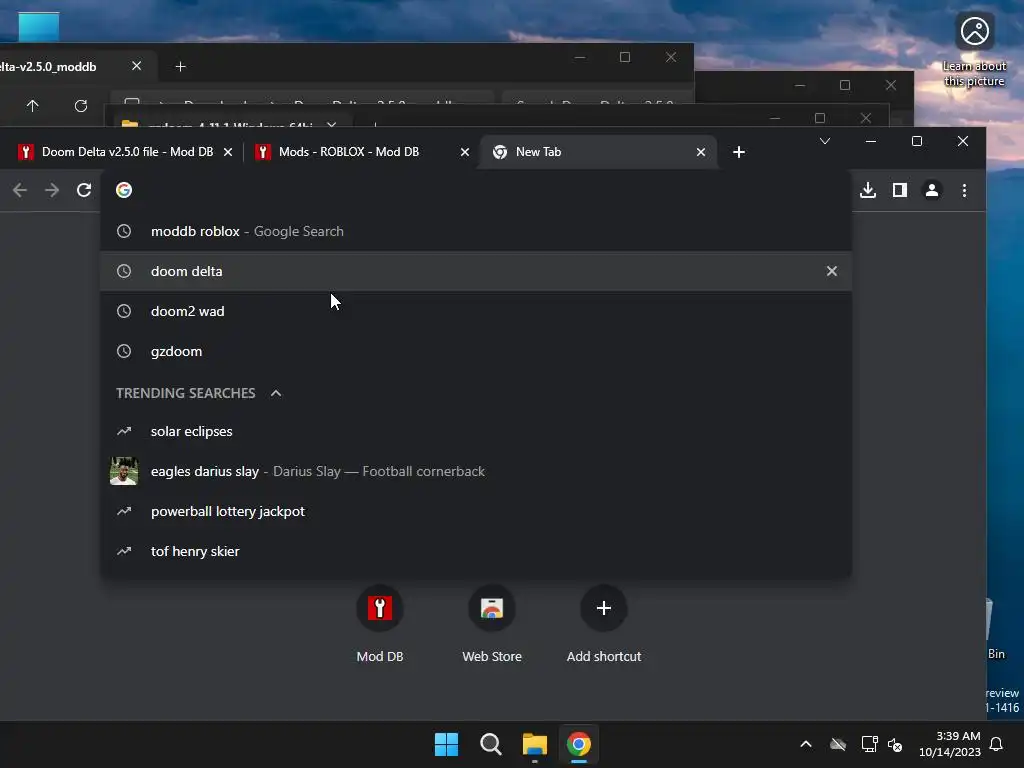Open clock showing 3:39 AM

950,744
